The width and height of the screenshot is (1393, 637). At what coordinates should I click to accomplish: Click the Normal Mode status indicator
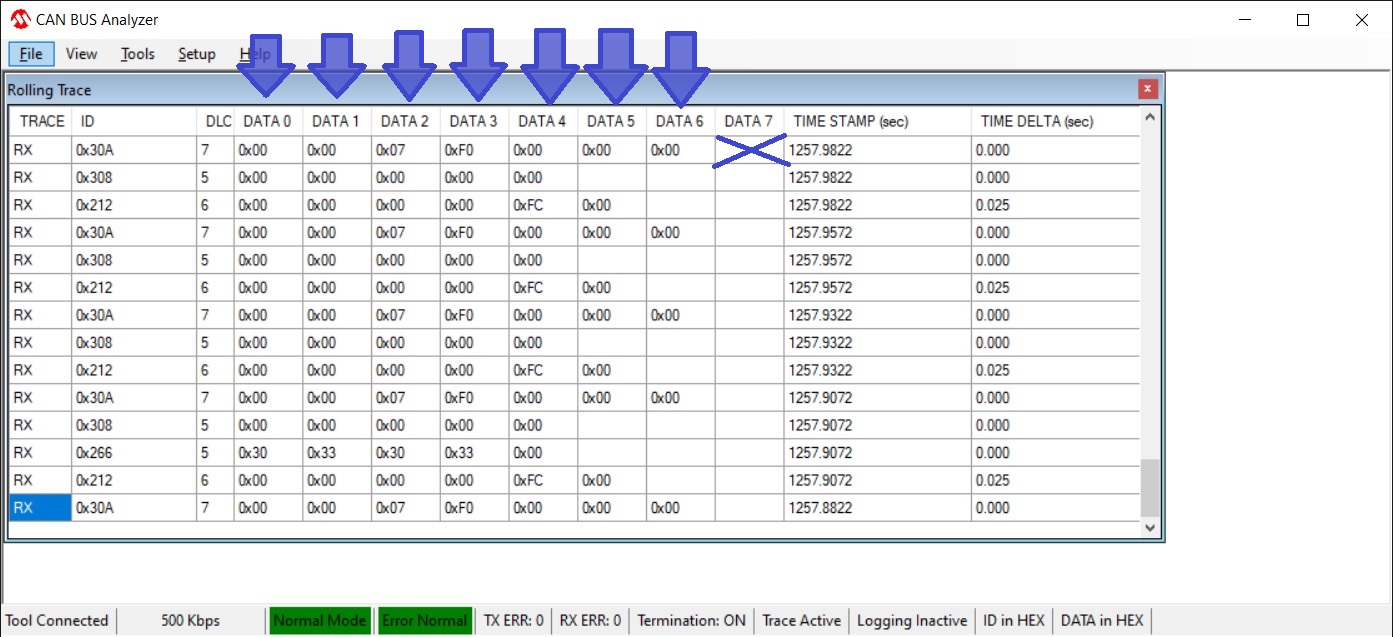click(319, 620)
